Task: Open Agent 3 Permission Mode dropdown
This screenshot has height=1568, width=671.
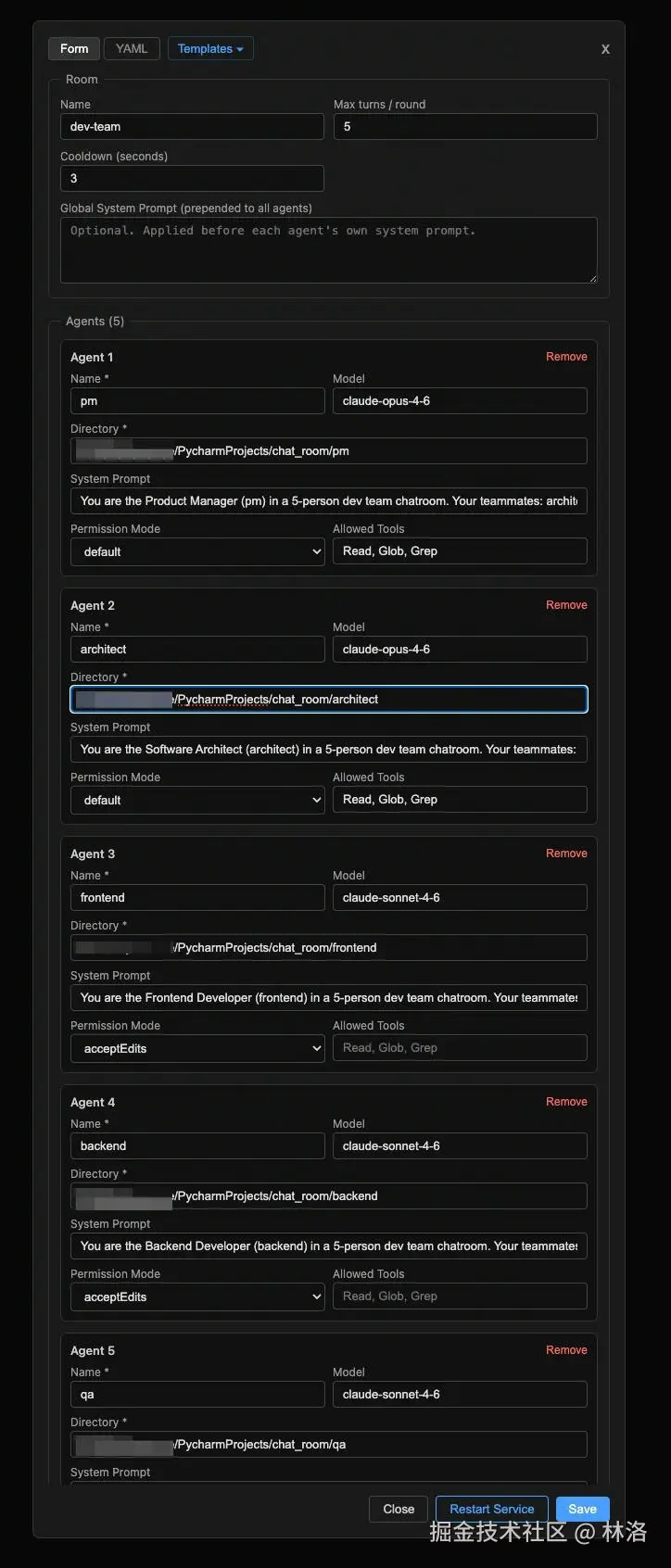Action: coord(197,1048)
